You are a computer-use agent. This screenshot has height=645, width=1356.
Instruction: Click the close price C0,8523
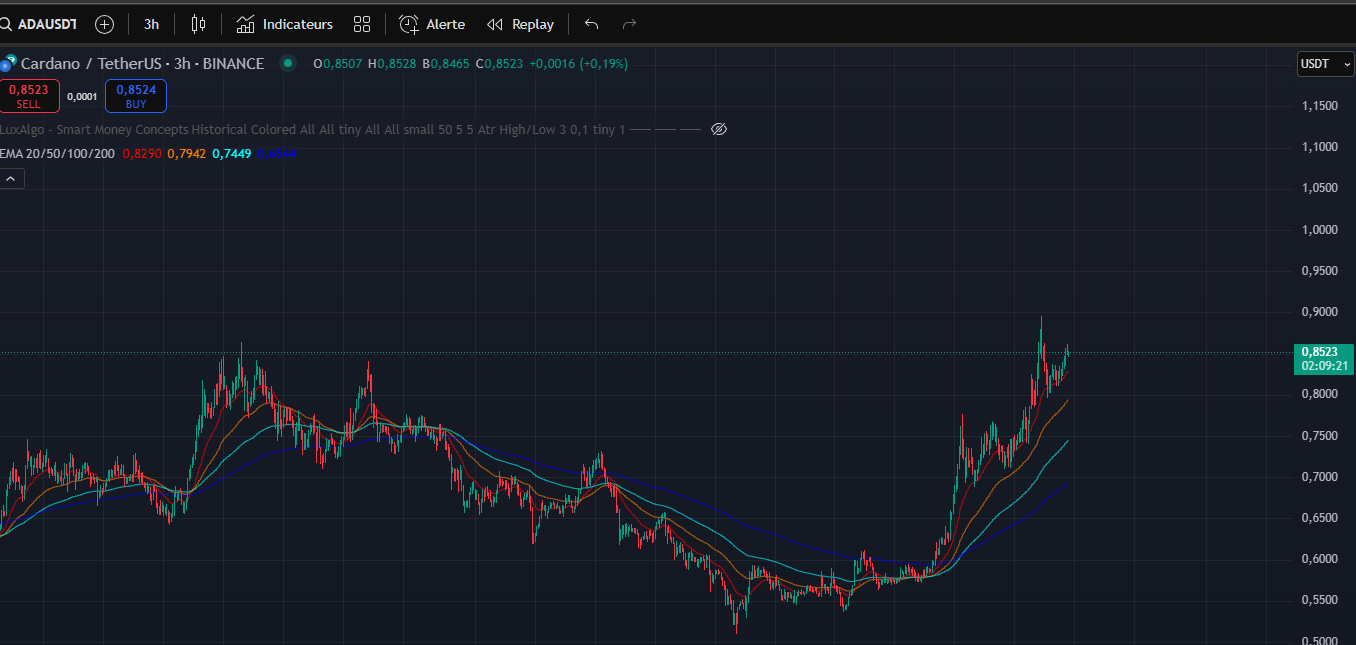coord(499,63)
